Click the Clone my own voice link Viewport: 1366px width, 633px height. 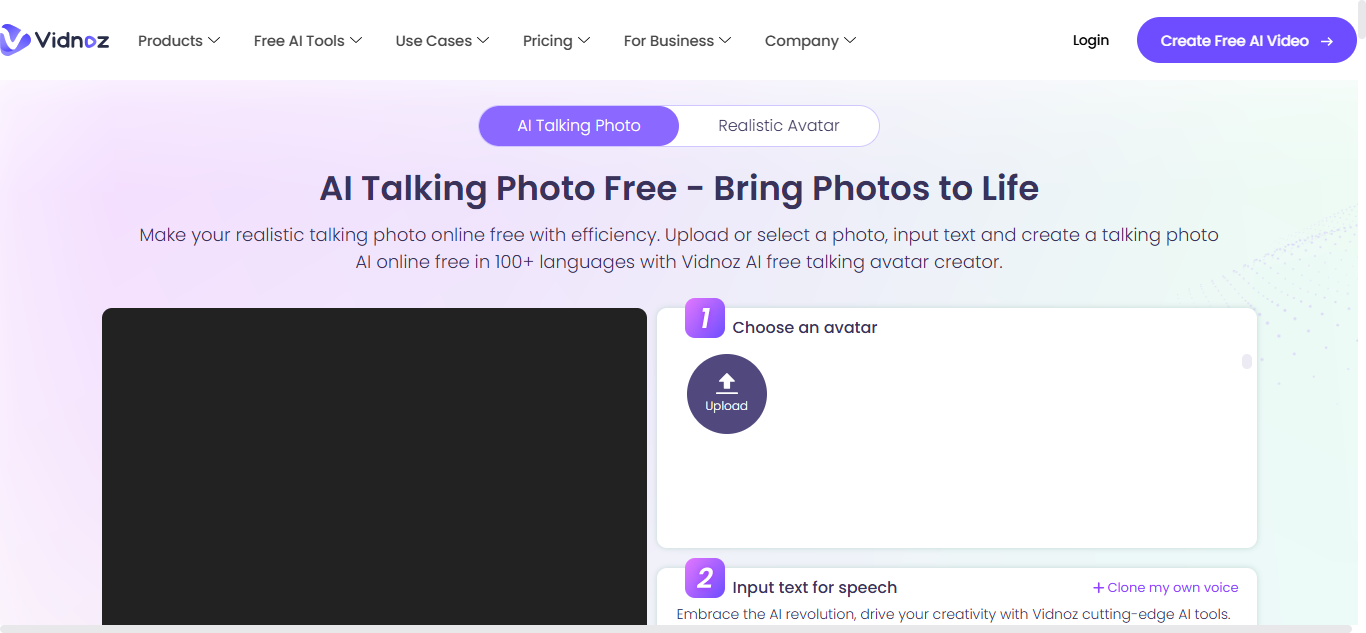pyautogui.click(x=1172, y=588)
